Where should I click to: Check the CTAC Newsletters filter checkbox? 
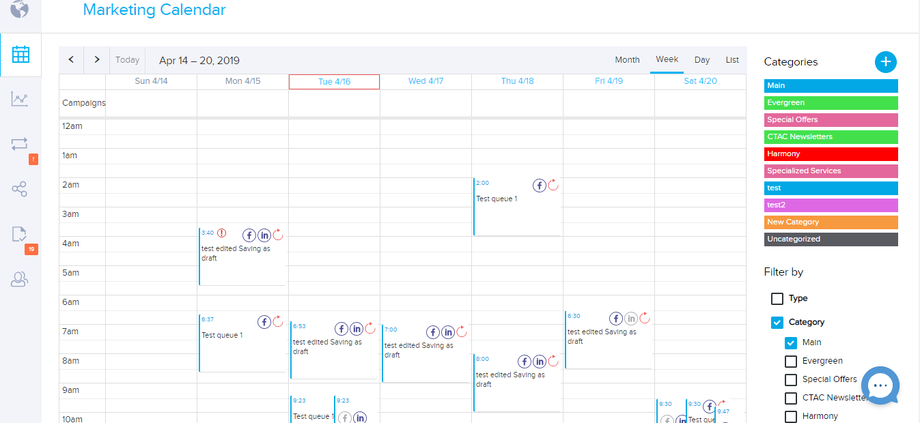[x=791, y=398]
